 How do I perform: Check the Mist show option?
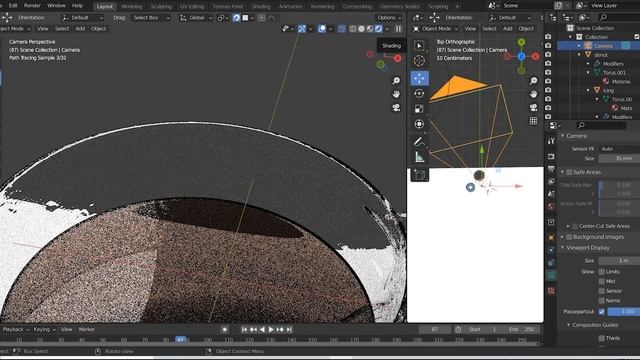pos(602,281)
